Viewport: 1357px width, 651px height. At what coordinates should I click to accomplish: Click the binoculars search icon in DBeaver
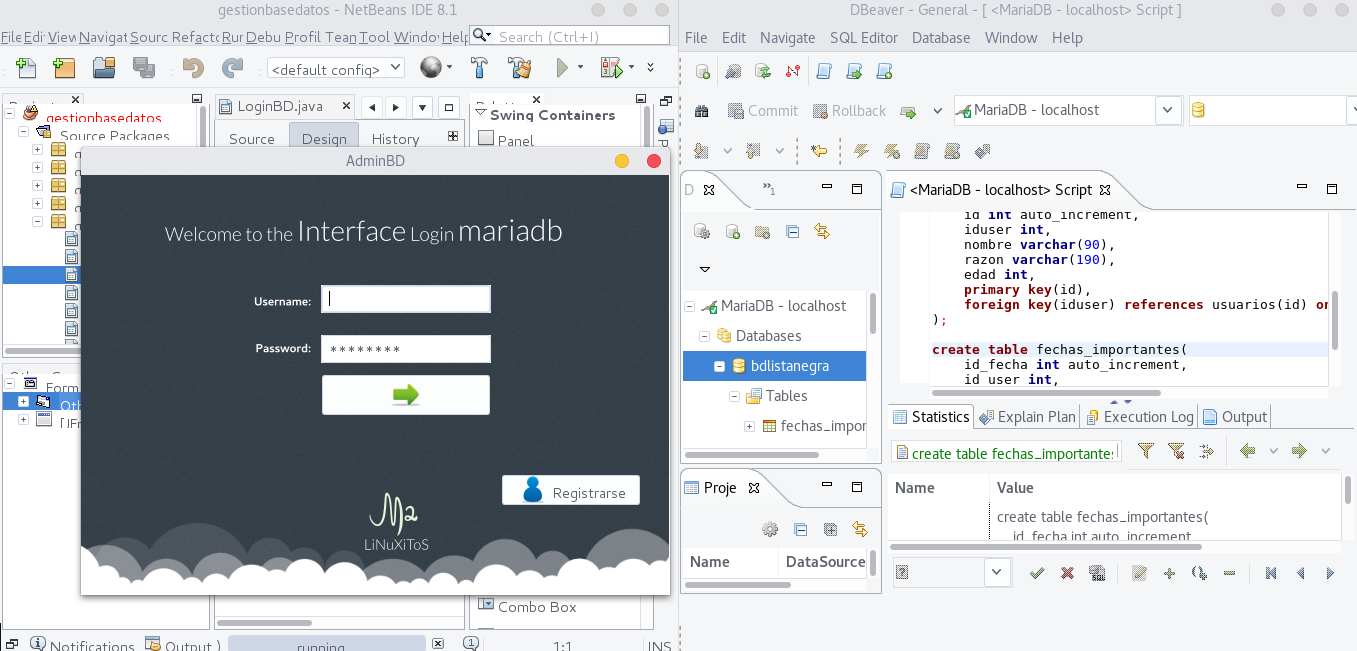click(702, 111)
